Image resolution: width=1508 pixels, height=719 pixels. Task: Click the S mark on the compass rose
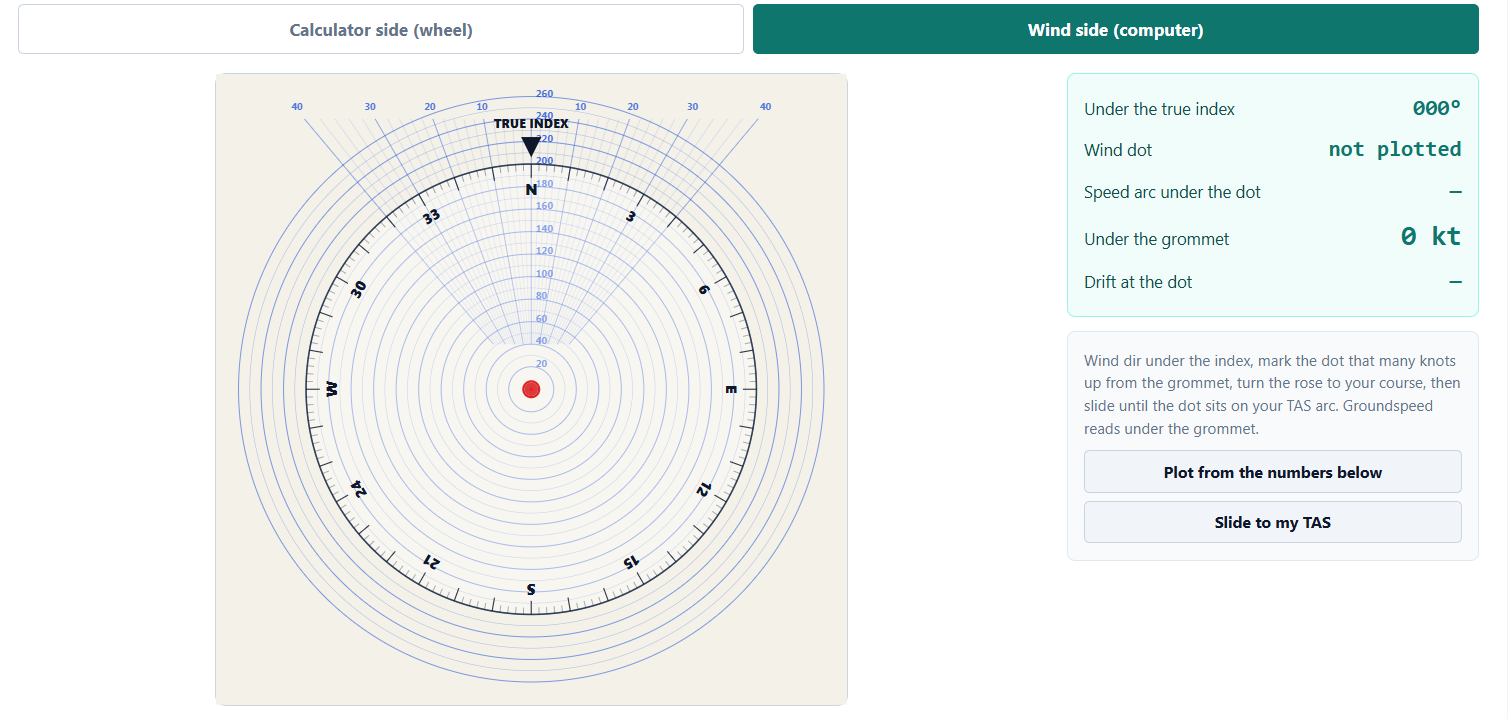tap(531, 588)
